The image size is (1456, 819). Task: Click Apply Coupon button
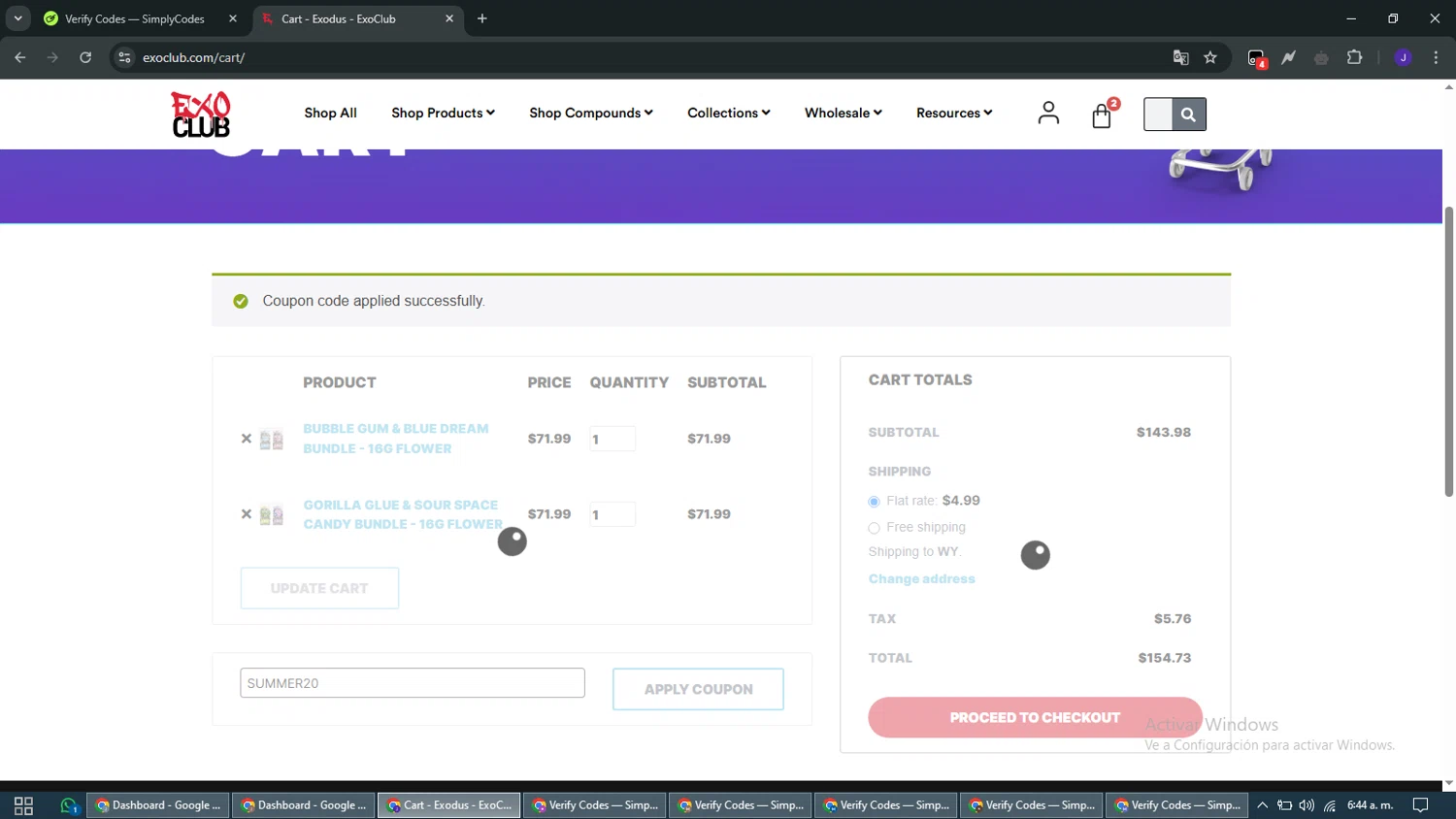[698, 689]
